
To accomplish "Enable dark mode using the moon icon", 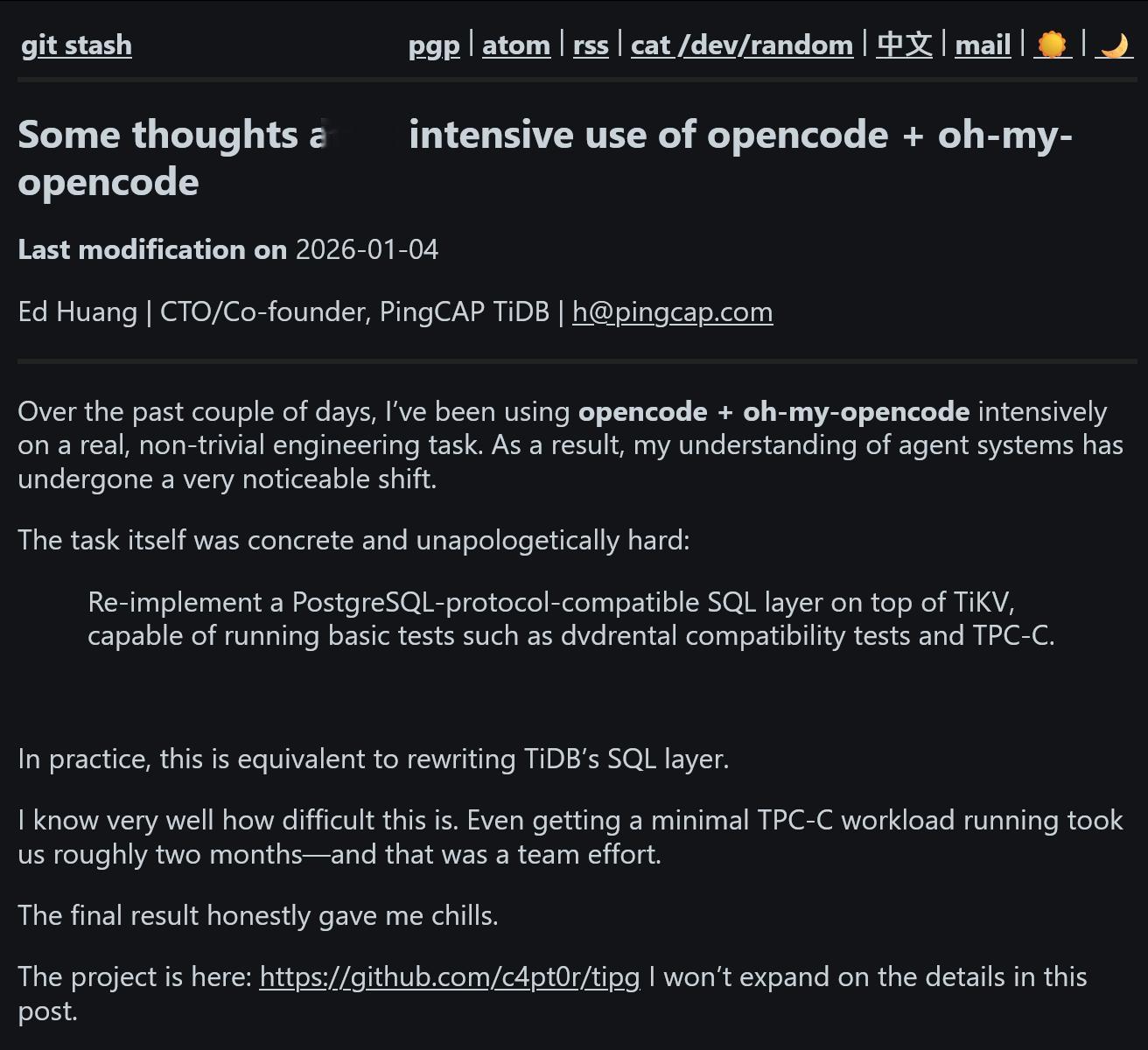I will pyautogui.click(x=1114, y=45).
